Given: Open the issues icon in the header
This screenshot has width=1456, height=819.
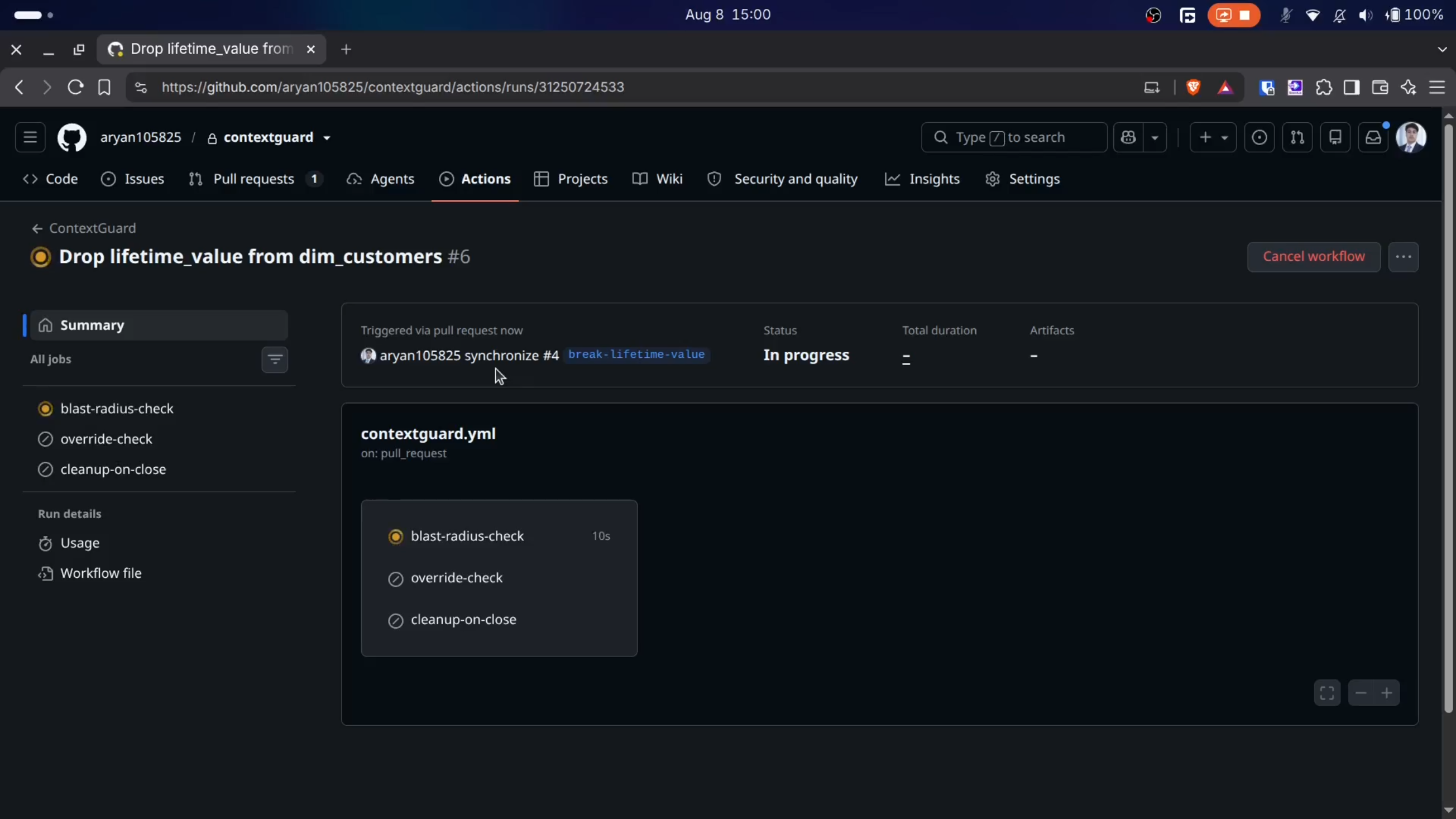Looking at the screenshot, I should tap(1260, 137).
